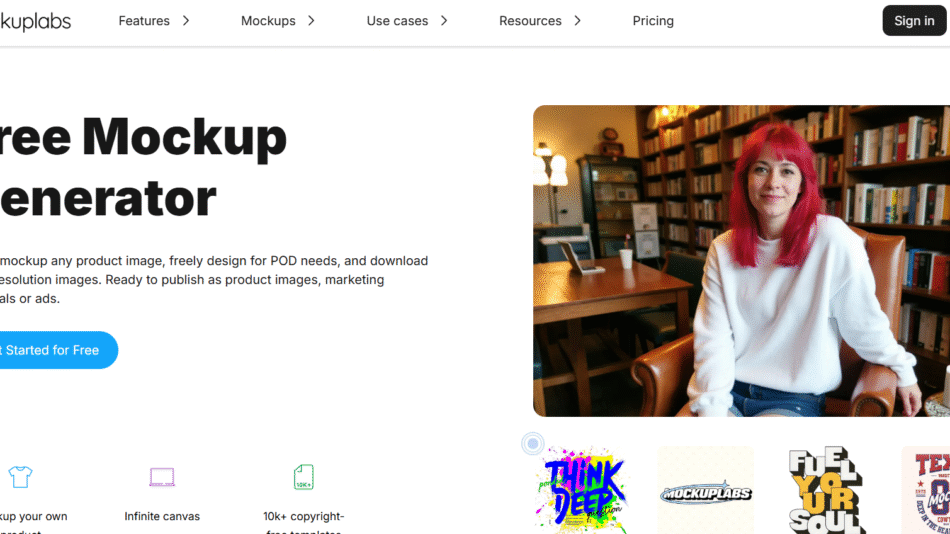950x534 pixels.
Task: Select the circular indicator above Think Deep design
Action: click(x=533, y=444)
